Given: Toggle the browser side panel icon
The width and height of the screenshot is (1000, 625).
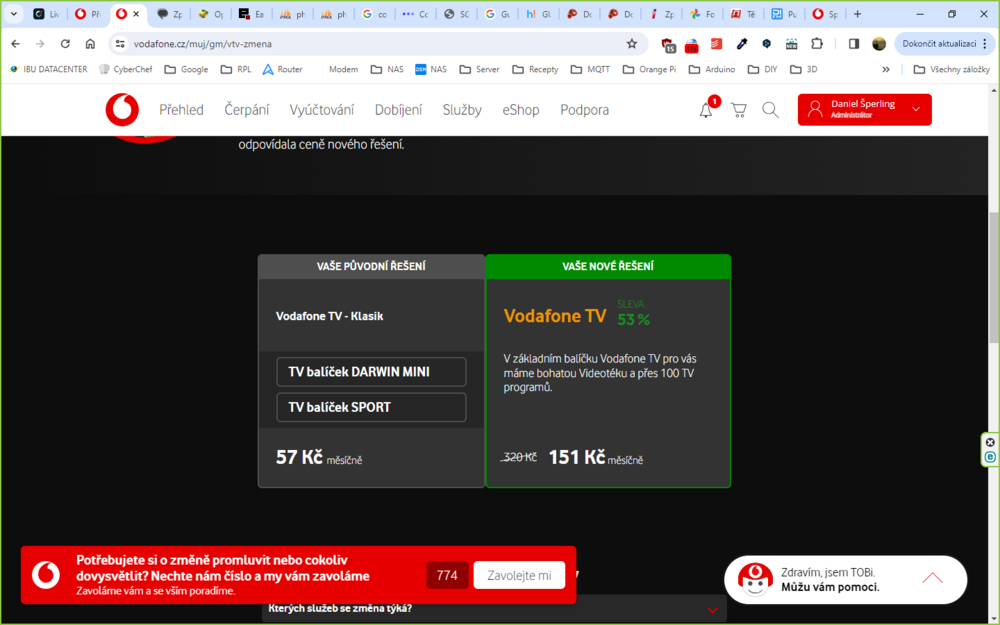Looking at the screenshot, I should tap(854, 43).
